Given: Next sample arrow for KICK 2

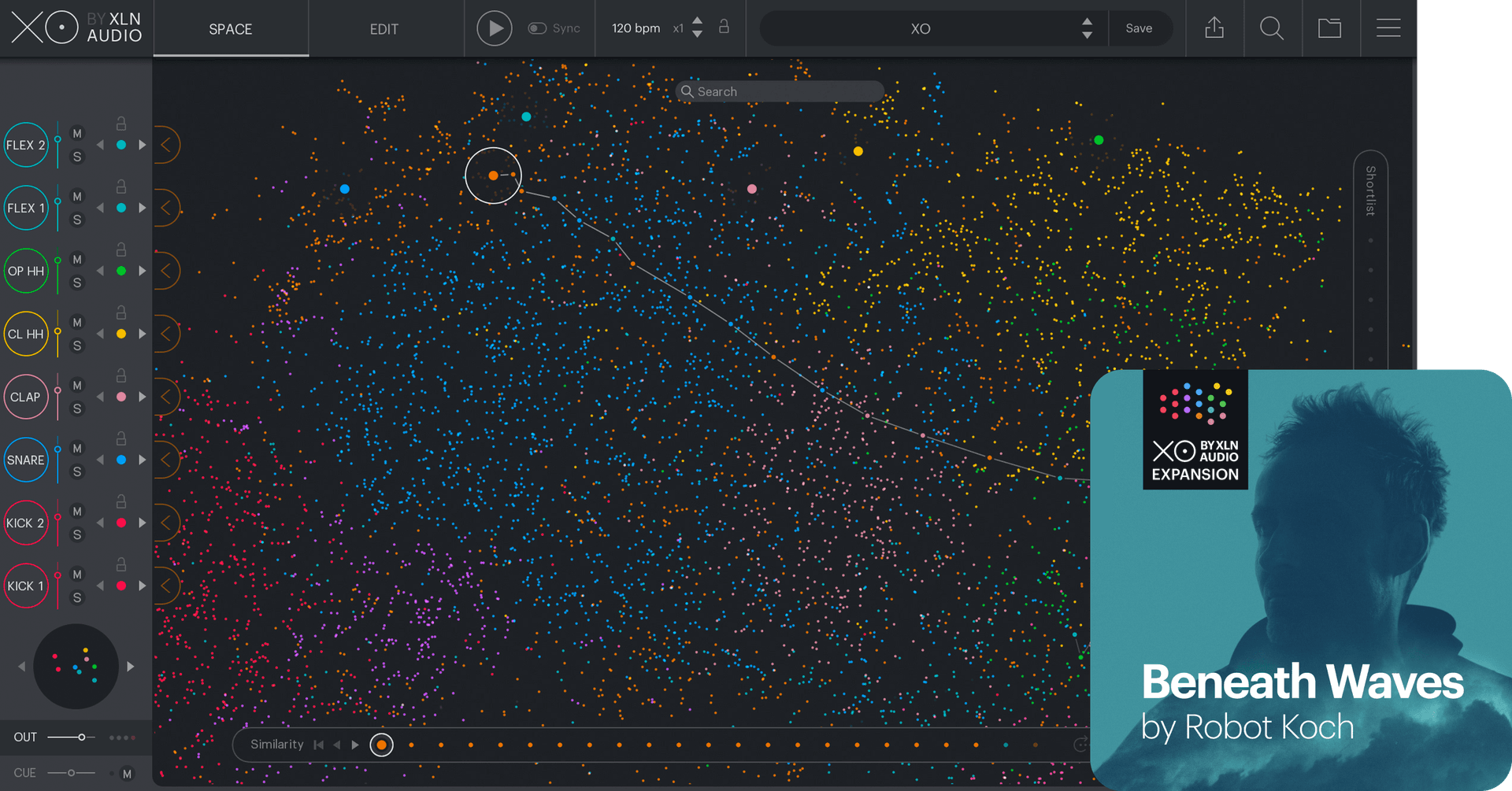Looking at the screenshot, I should [x=143, y=523].
